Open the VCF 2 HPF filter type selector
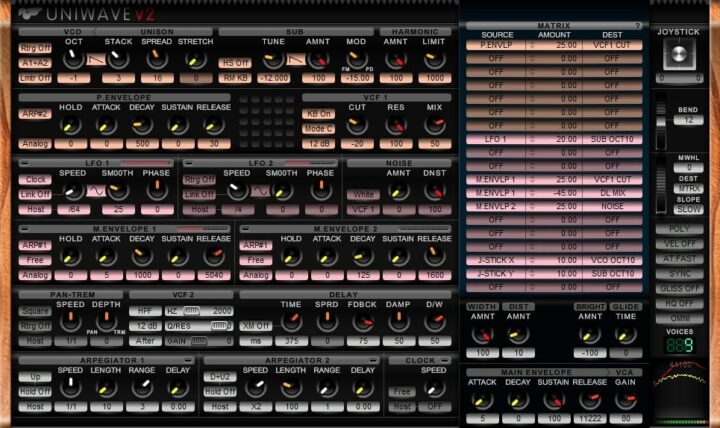Viewport: 720px width, 428px height. 143,312
